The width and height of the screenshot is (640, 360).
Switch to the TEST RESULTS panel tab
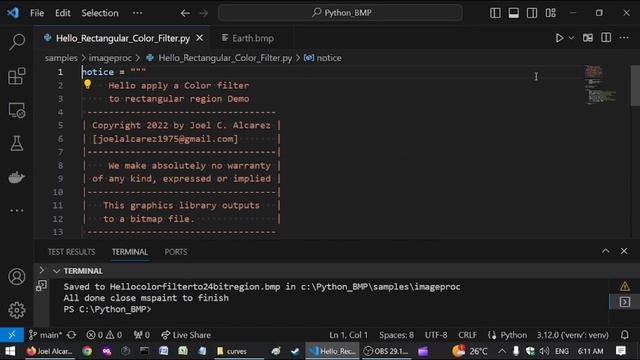point(71,252)
